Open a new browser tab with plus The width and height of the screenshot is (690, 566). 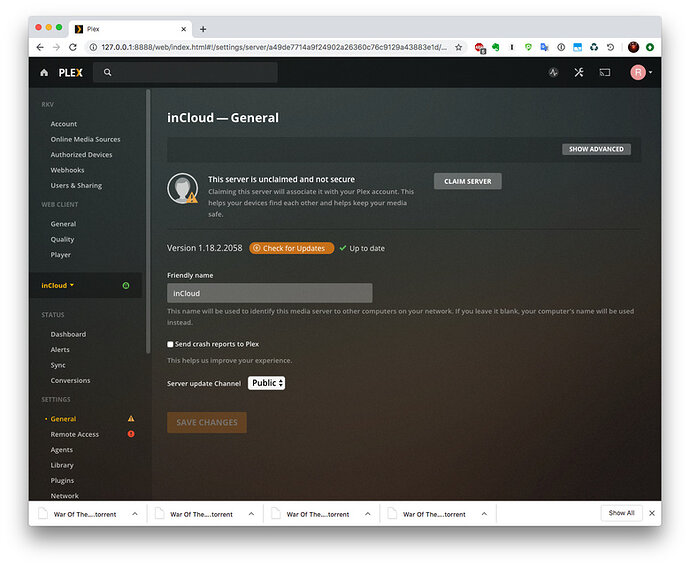[x=203, y=29]
